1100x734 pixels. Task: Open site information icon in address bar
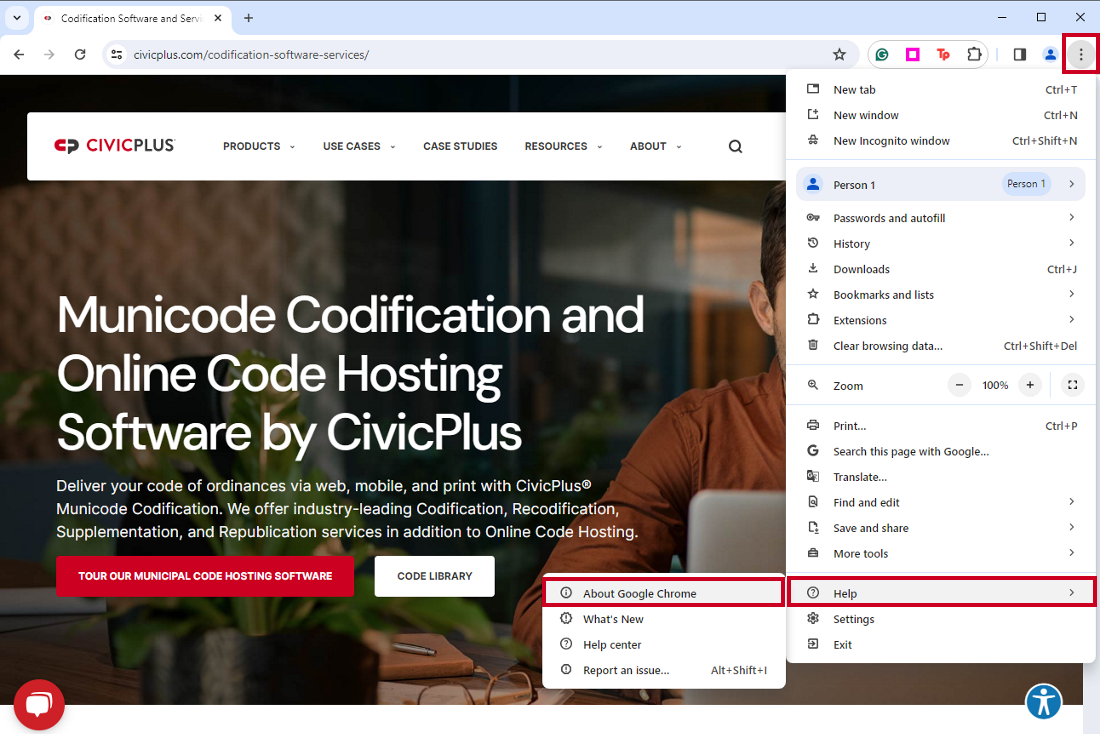116,55
